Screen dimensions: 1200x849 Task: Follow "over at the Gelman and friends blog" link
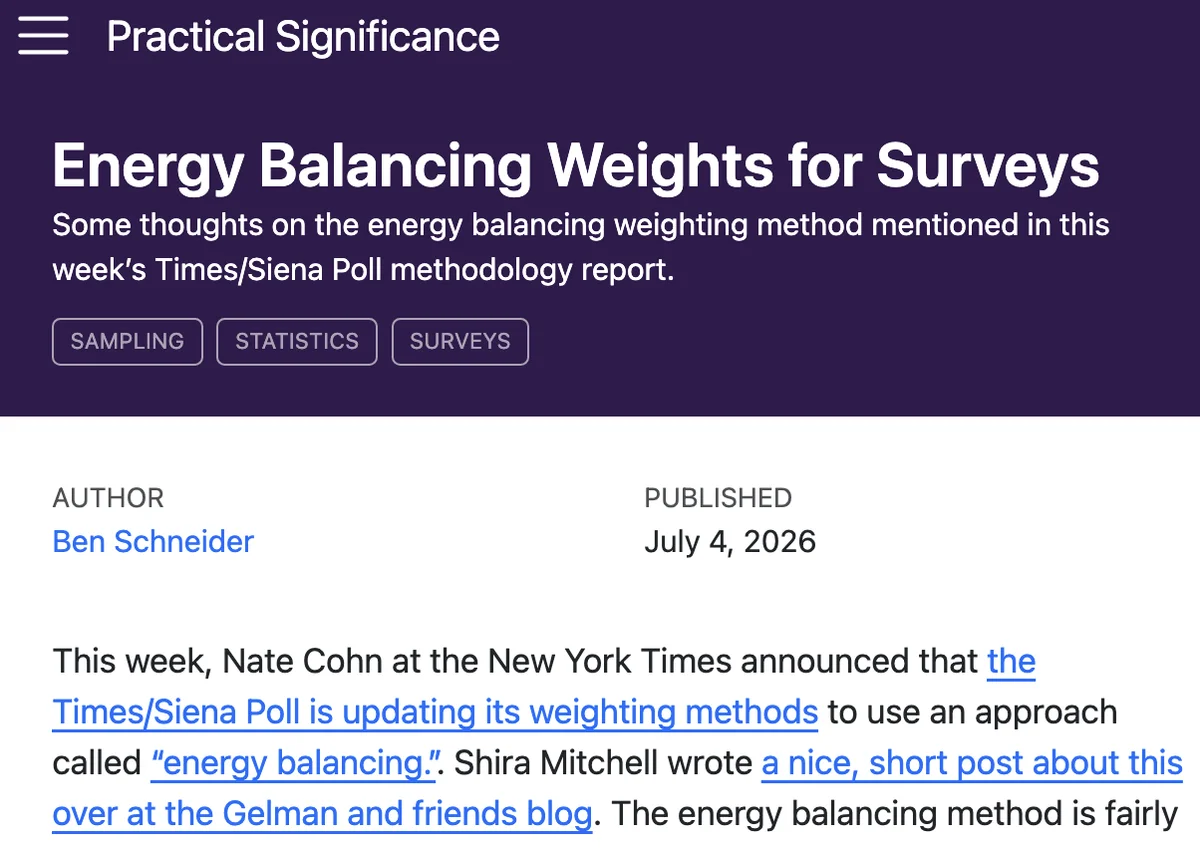click(x=322, y=814)
